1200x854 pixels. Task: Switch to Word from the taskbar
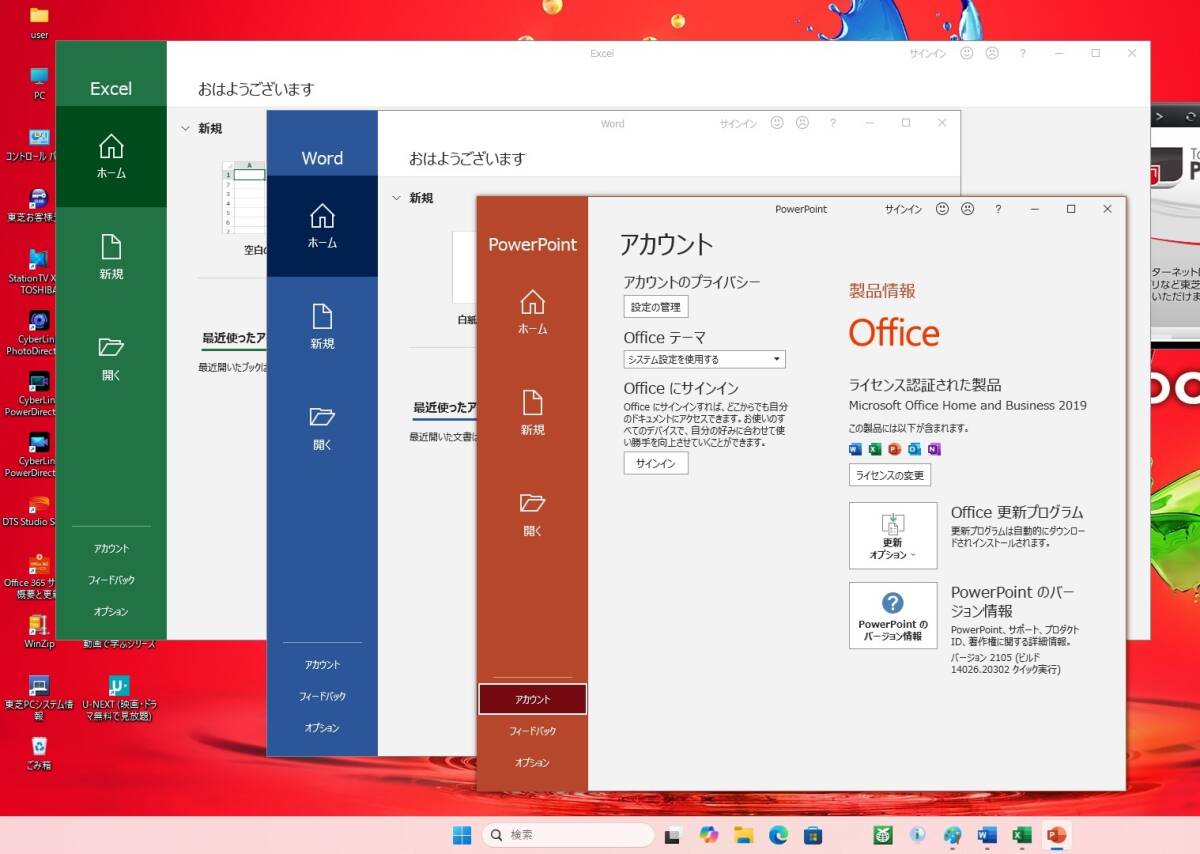(987, 835)
